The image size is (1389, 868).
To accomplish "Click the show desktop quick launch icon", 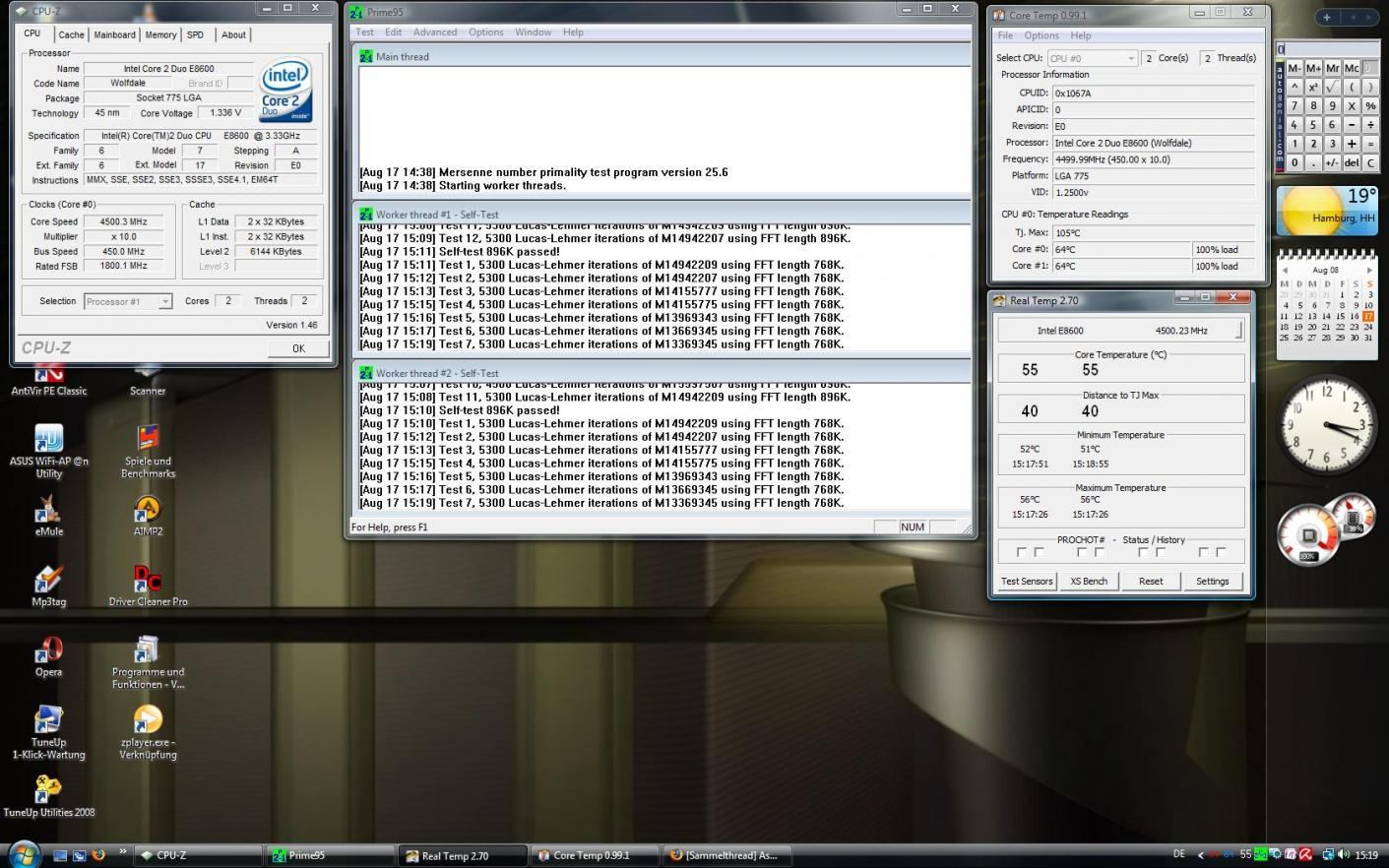I will coord(61,855).
